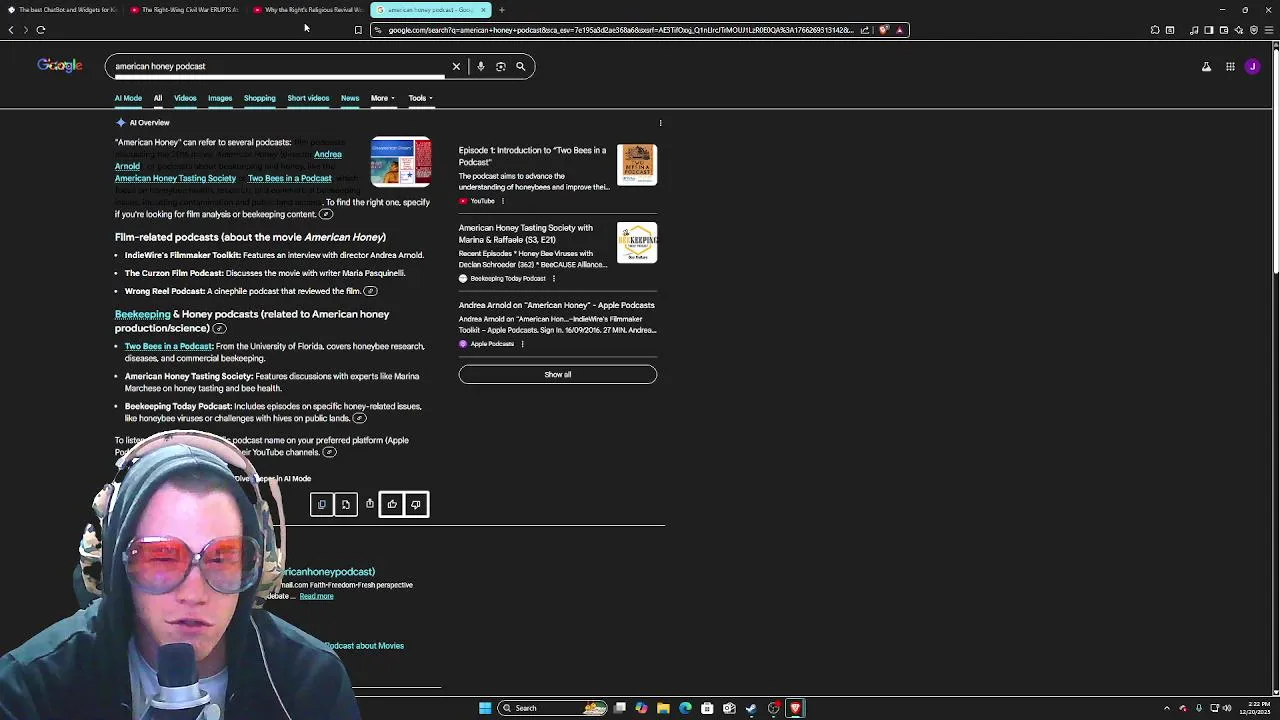Viewport: 1280px width, 720px height.
Task: Close the american honey podcast tab
Action: pyautogui.click(x=483, y=10)
